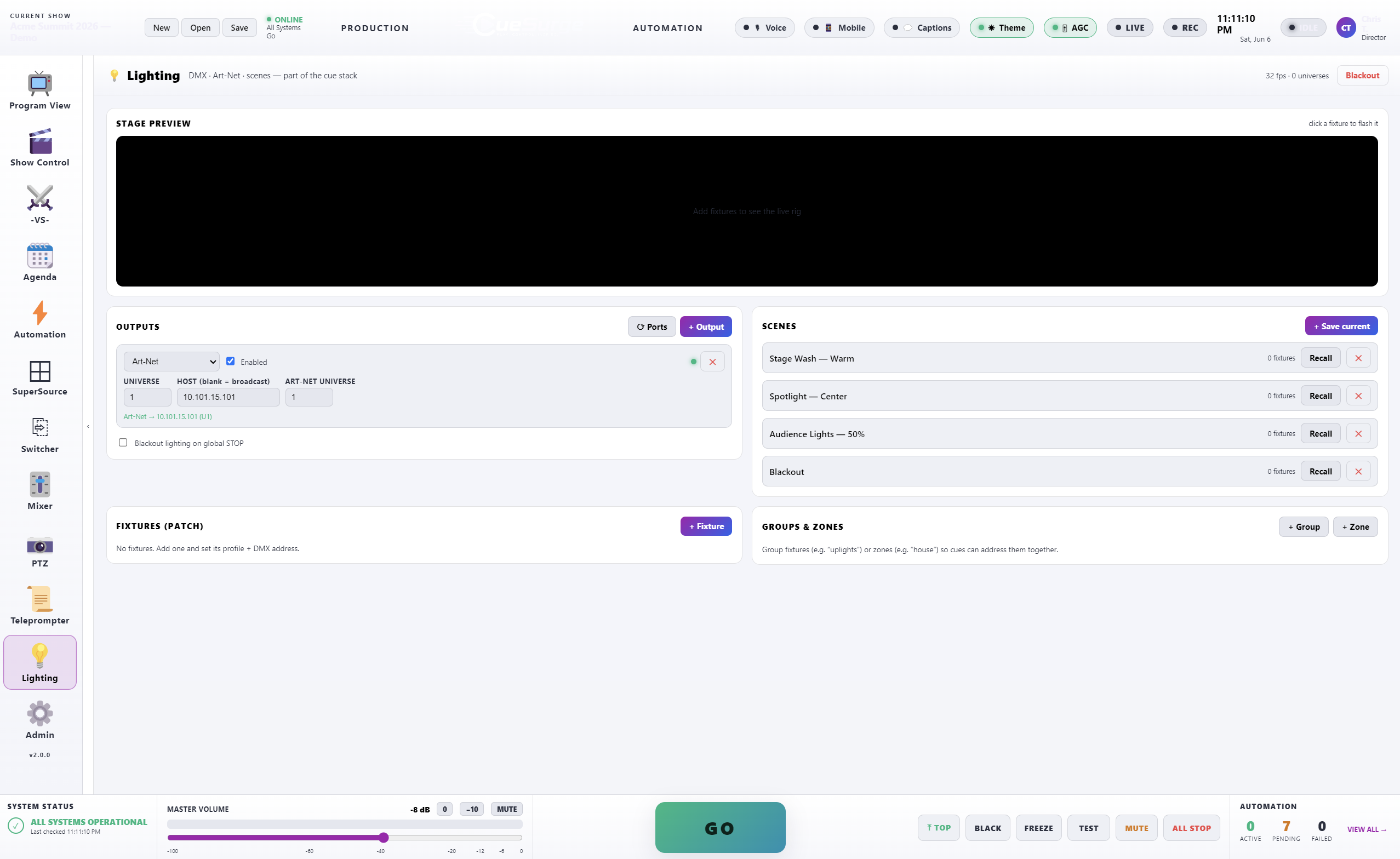Add a new Fixture

pos(706,526)
